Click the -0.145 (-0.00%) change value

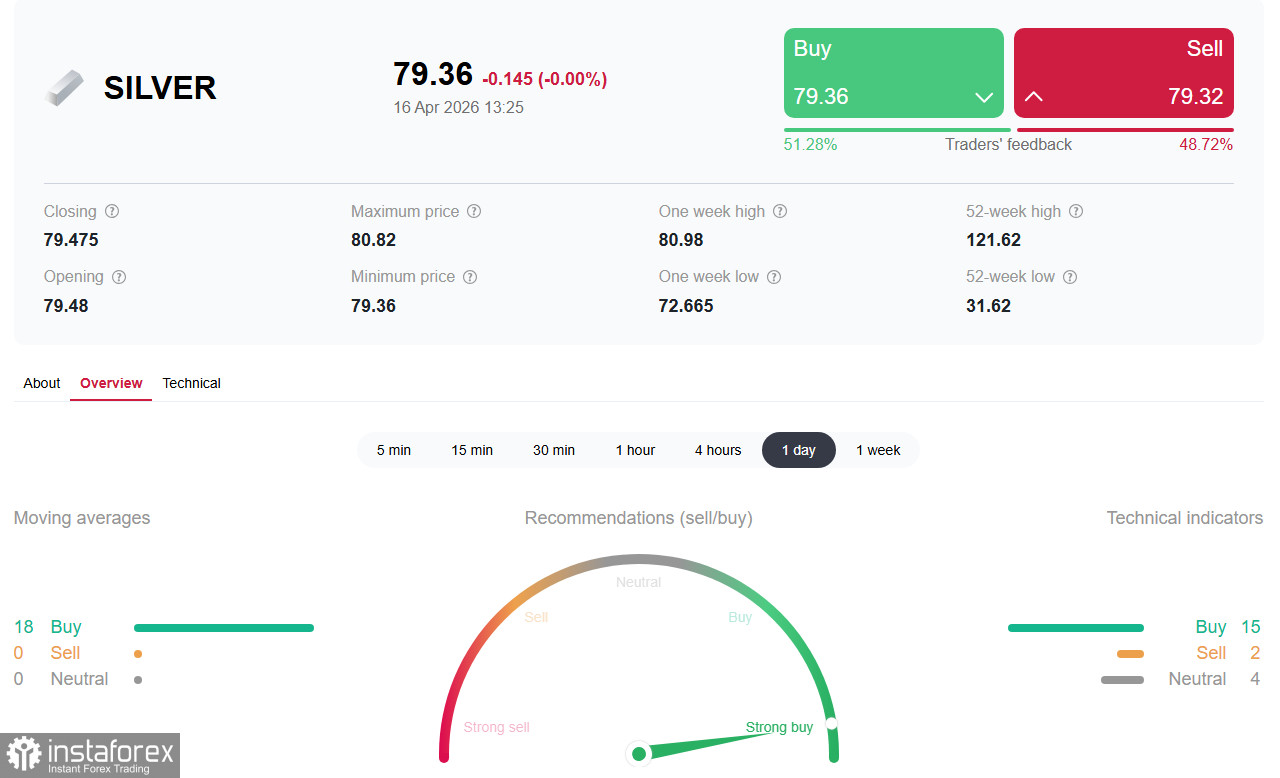click(x=545, y=79)
